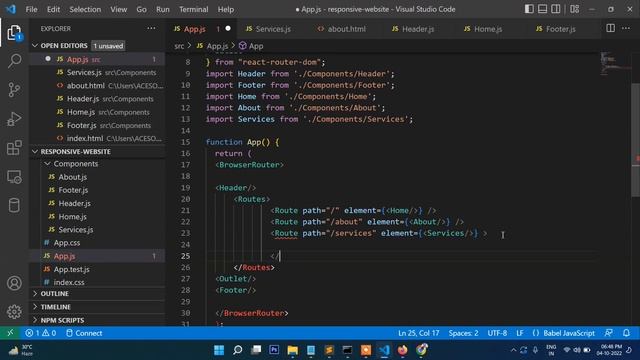Open Remote Explorer icon in activity bar
The image size is (640, 360).
click(x=14, y=177)
